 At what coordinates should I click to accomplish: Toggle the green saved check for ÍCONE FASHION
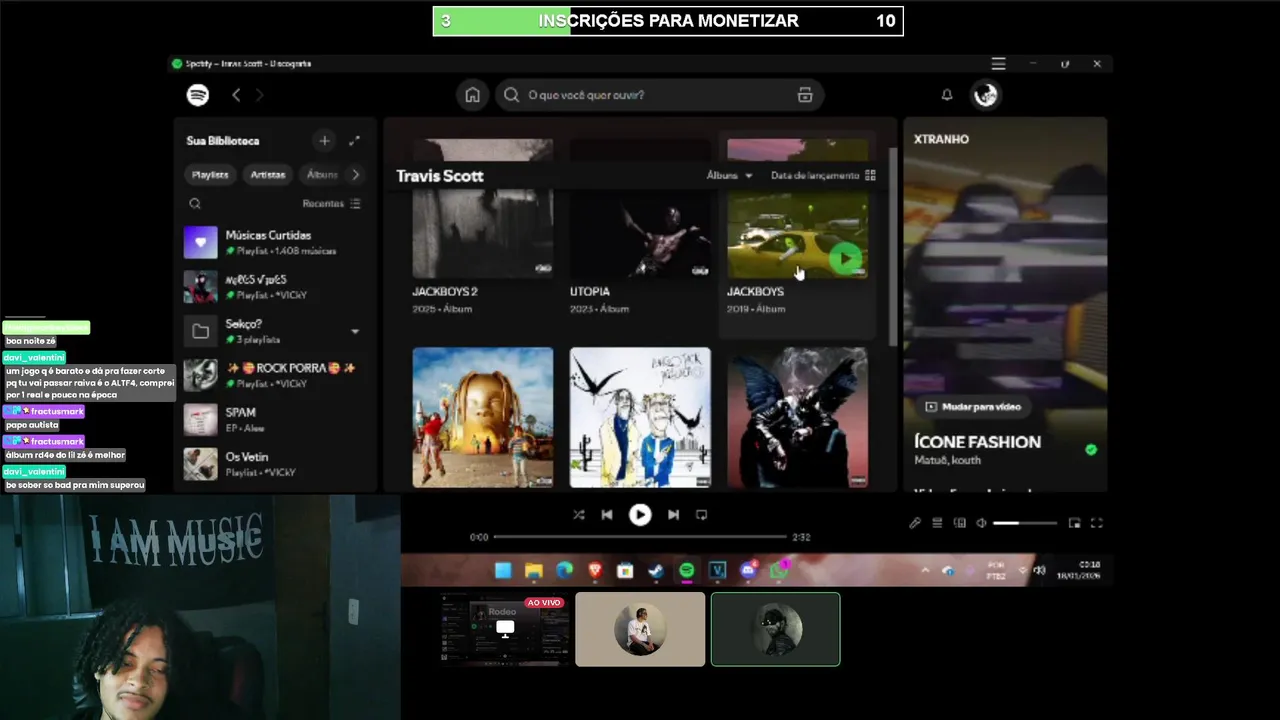[x=1090, y=449]
